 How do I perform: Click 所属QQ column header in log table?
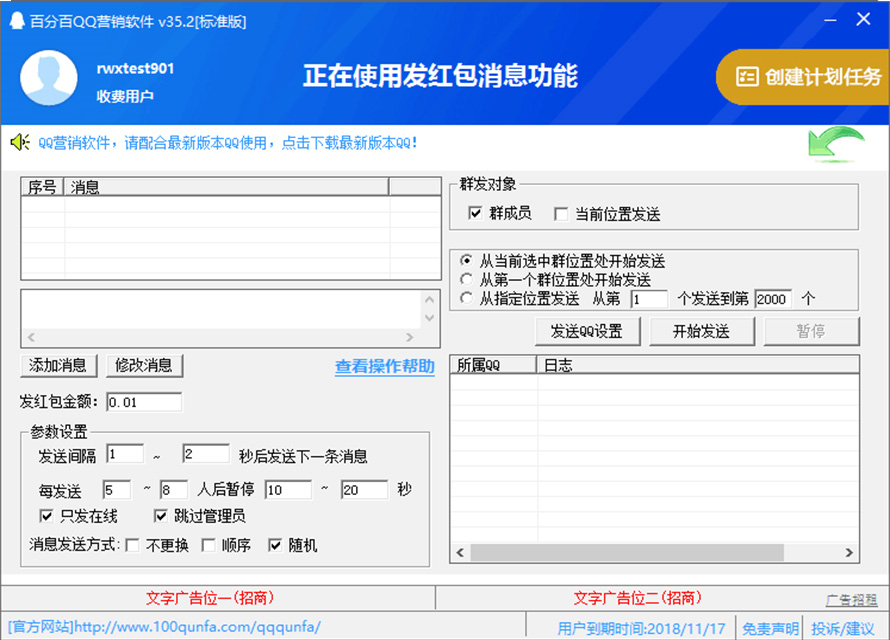click(x=493, y=365)
